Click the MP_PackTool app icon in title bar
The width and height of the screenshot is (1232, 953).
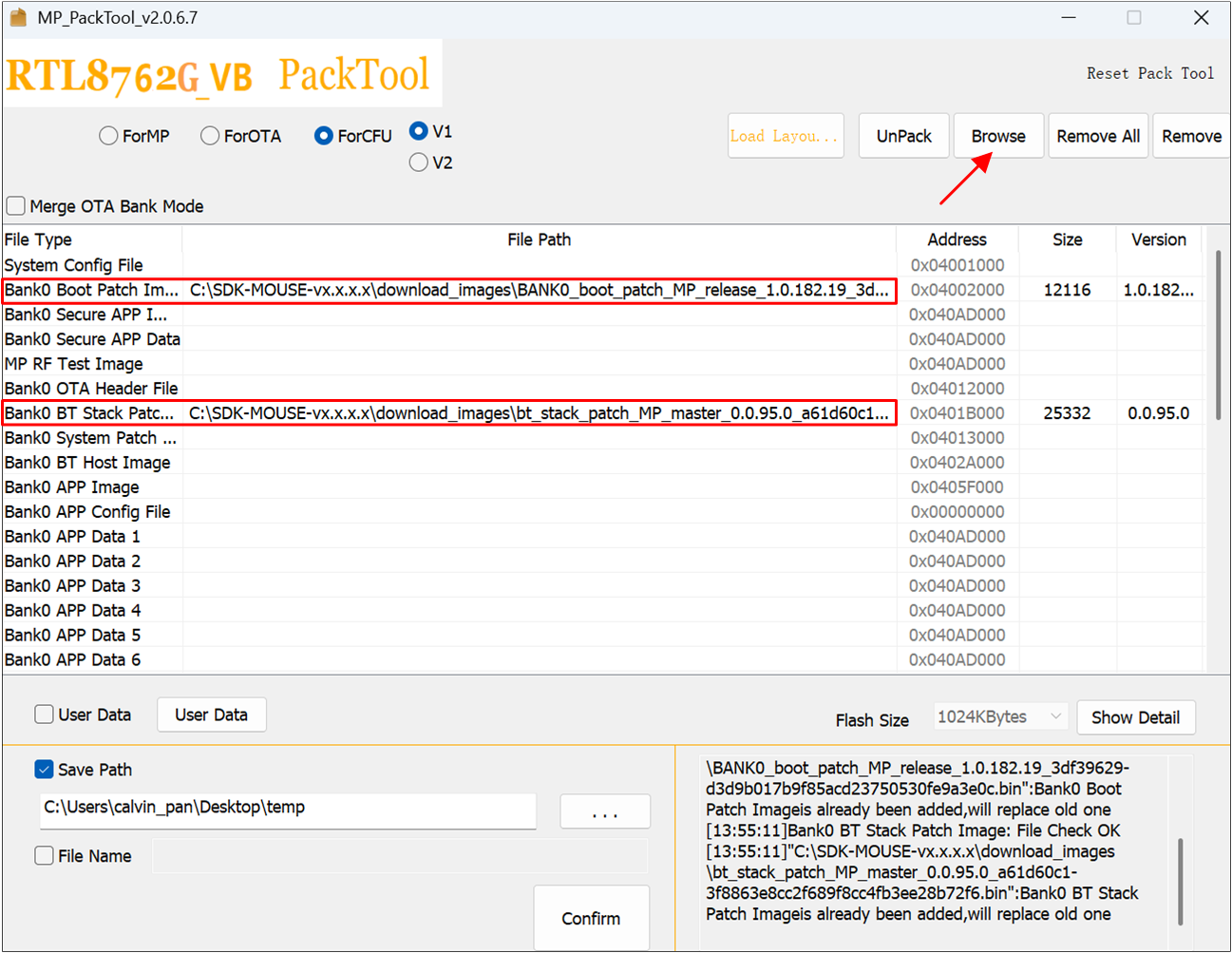[x=18, y=17]
